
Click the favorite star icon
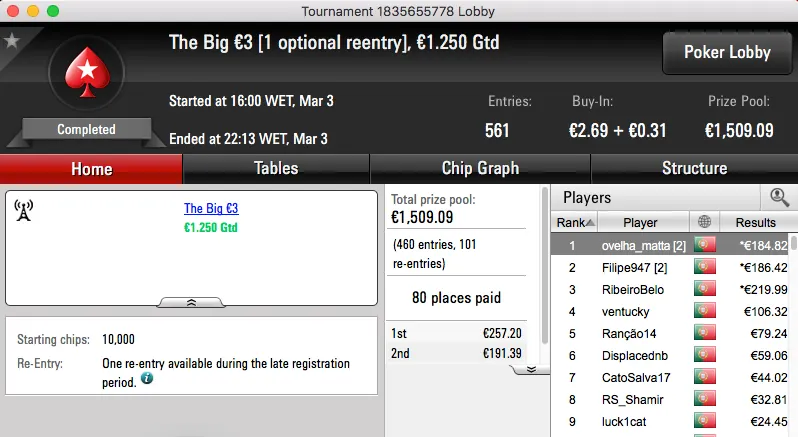pyautogui.click(x=12, y=41)
